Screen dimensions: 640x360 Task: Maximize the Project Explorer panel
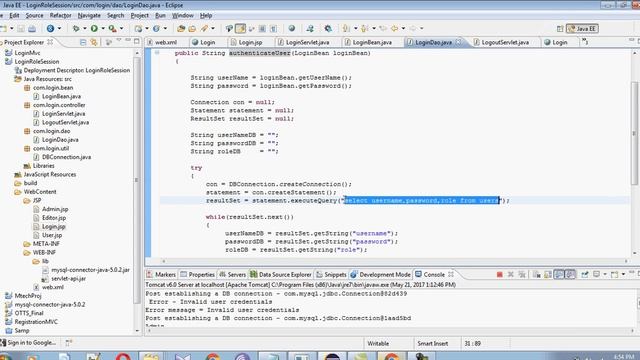(137, 41)
